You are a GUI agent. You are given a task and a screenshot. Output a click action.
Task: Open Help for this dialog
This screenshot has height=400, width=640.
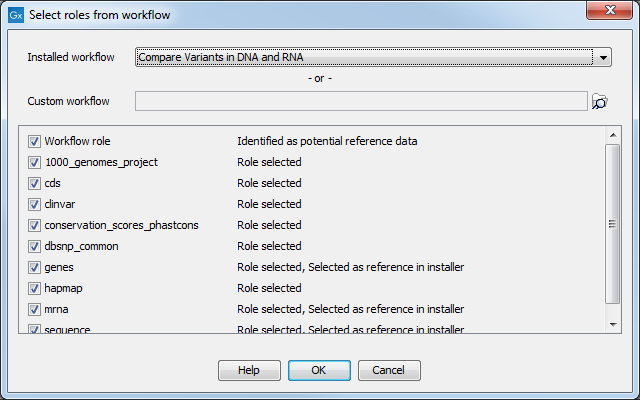[x=249, y=370]
